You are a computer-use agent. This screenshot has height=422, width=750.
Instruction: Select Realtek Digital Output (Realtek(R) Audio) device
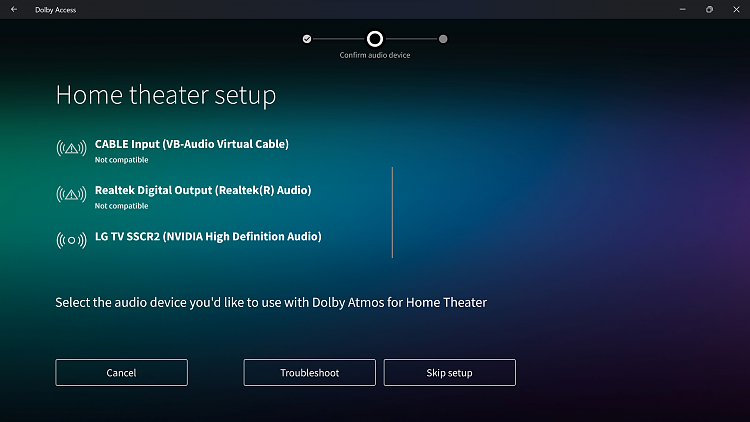click(x=203, y=190)
